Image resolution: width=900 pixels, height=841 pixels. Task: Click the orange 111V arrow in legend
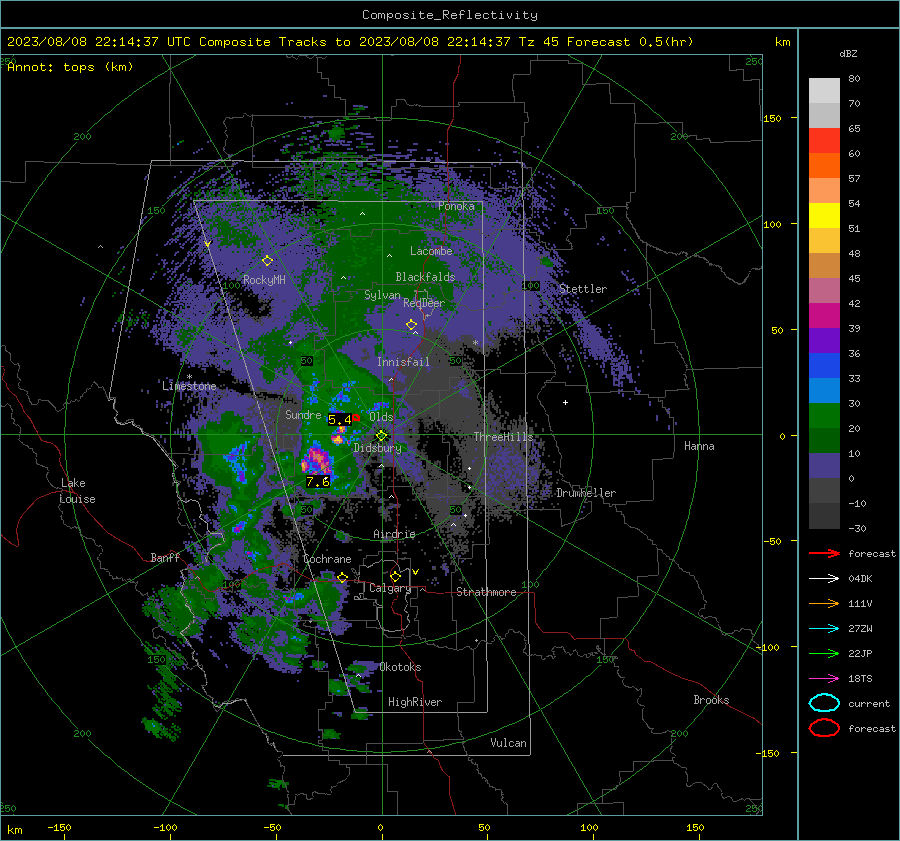coord(824,603)
